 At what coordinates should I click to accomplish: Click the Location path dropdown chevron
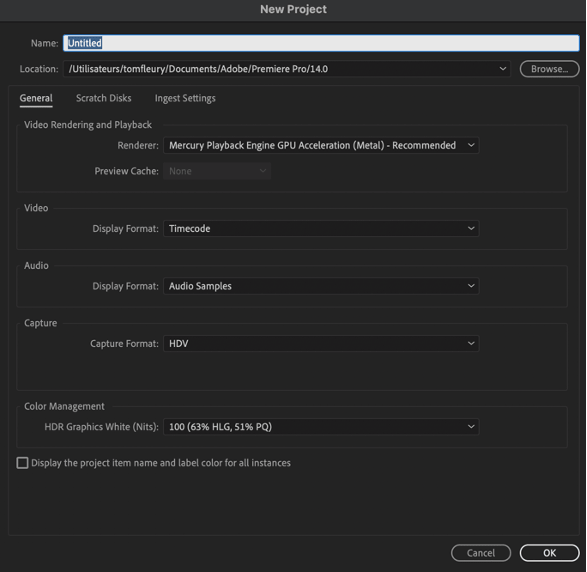click(502, 69)
